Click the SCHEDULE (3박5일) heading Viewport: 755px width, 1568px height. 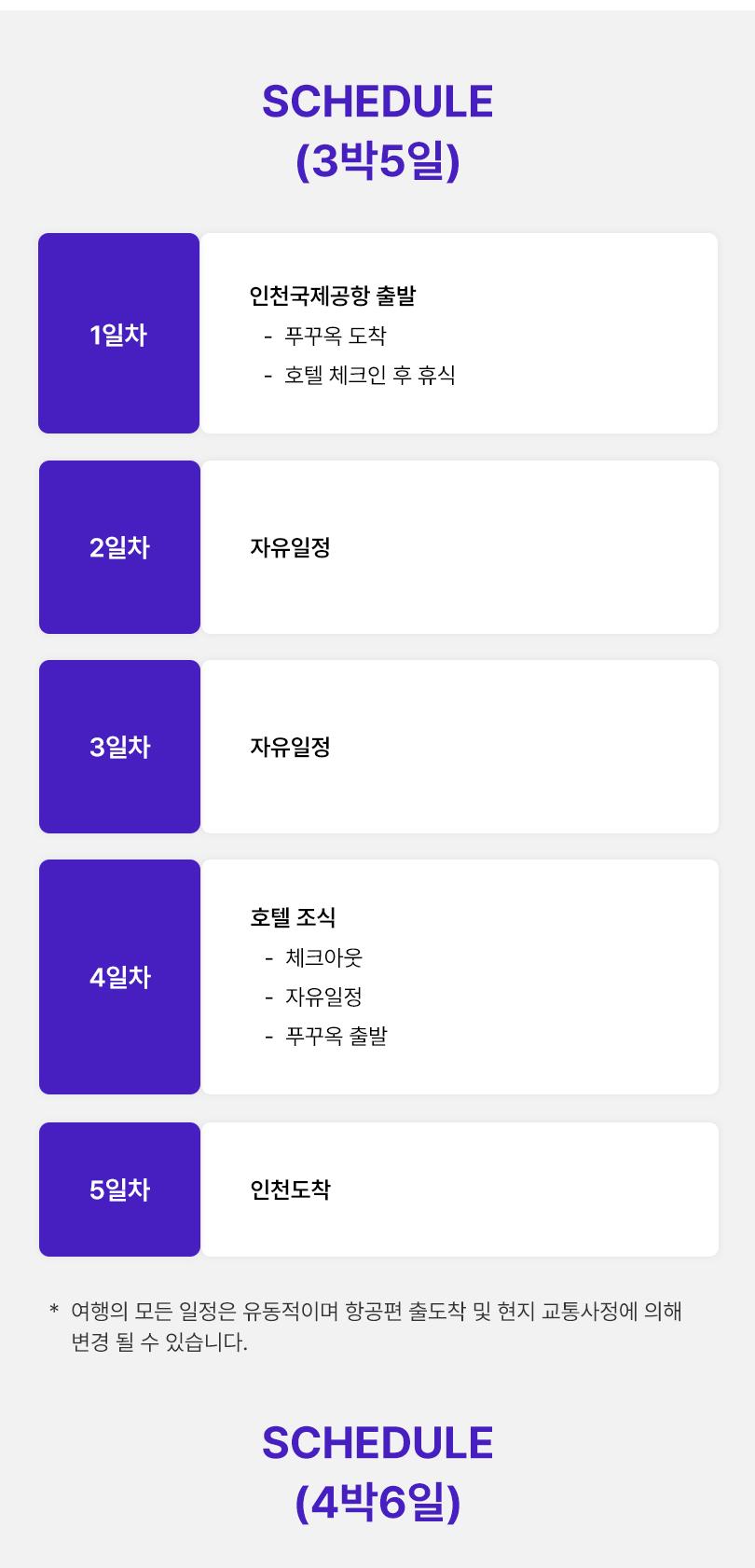point(377,131)
